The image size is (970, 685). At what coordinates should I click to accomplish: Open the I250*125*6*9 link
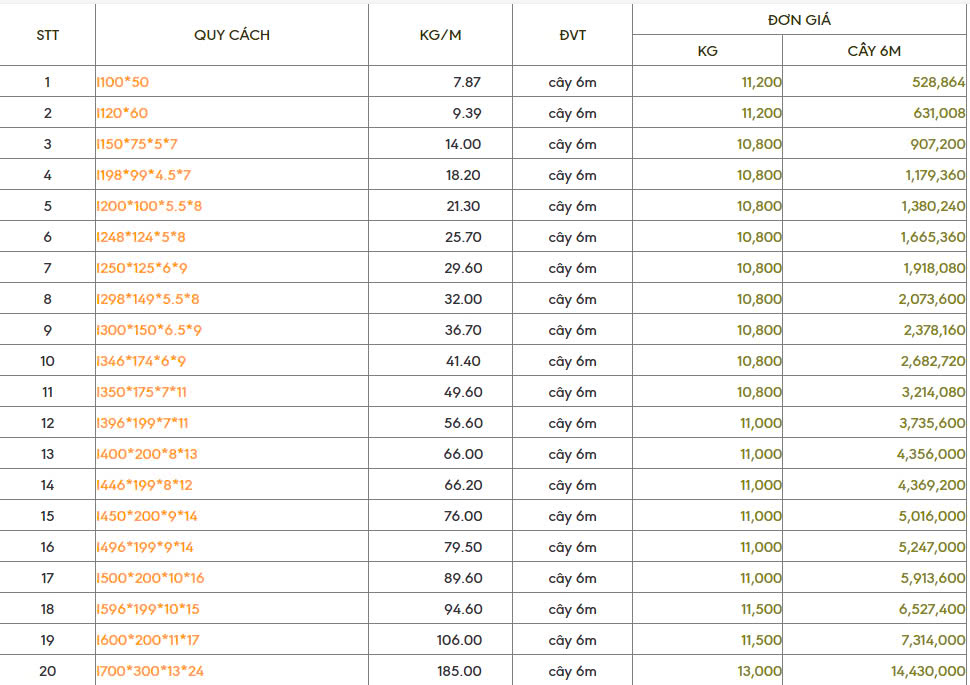tap(141, 268)
